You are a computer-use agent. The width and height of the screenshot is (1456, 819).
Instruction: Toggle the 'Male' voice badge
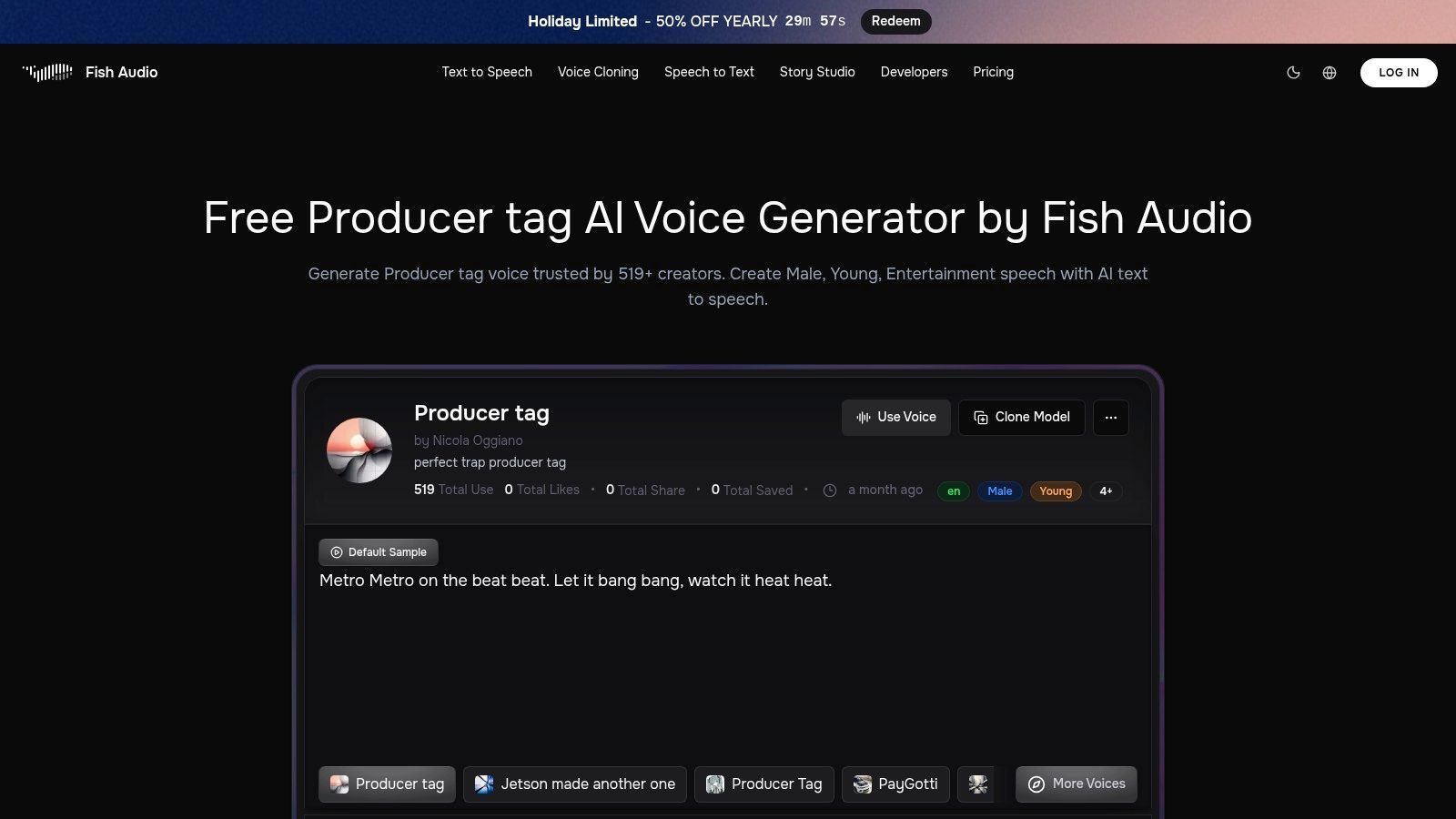[999, 490]
